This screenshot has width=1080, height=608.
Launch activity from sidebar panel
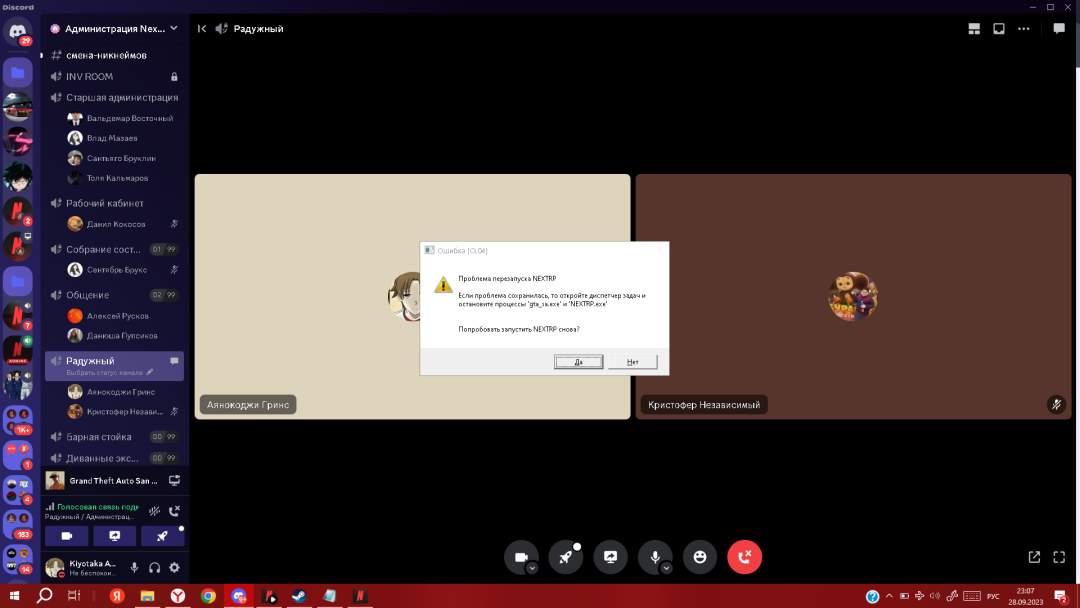pos(162,536)
